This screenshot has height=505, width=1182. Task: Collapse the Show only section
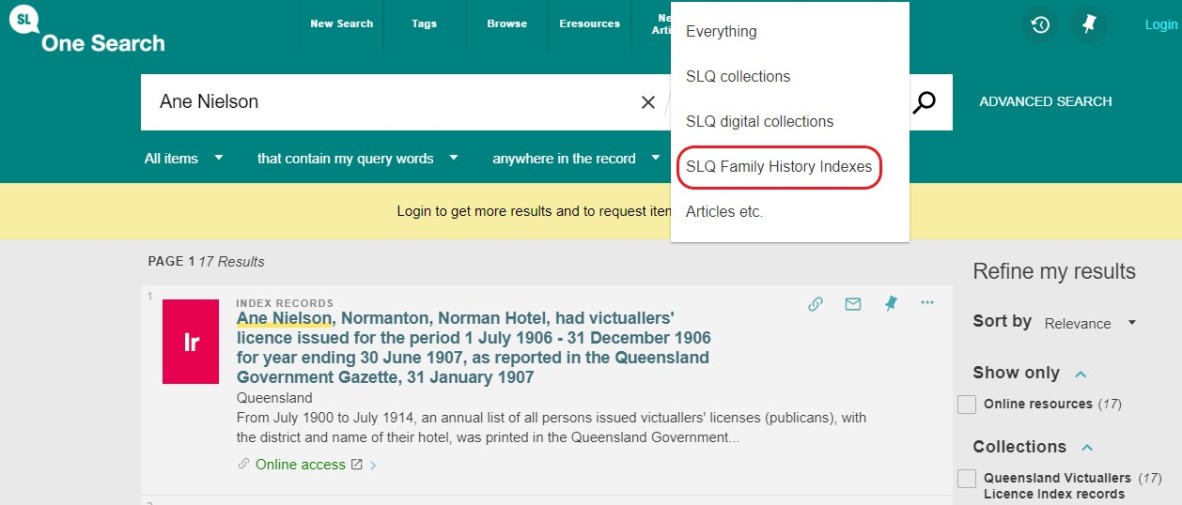click(1080, 374)
